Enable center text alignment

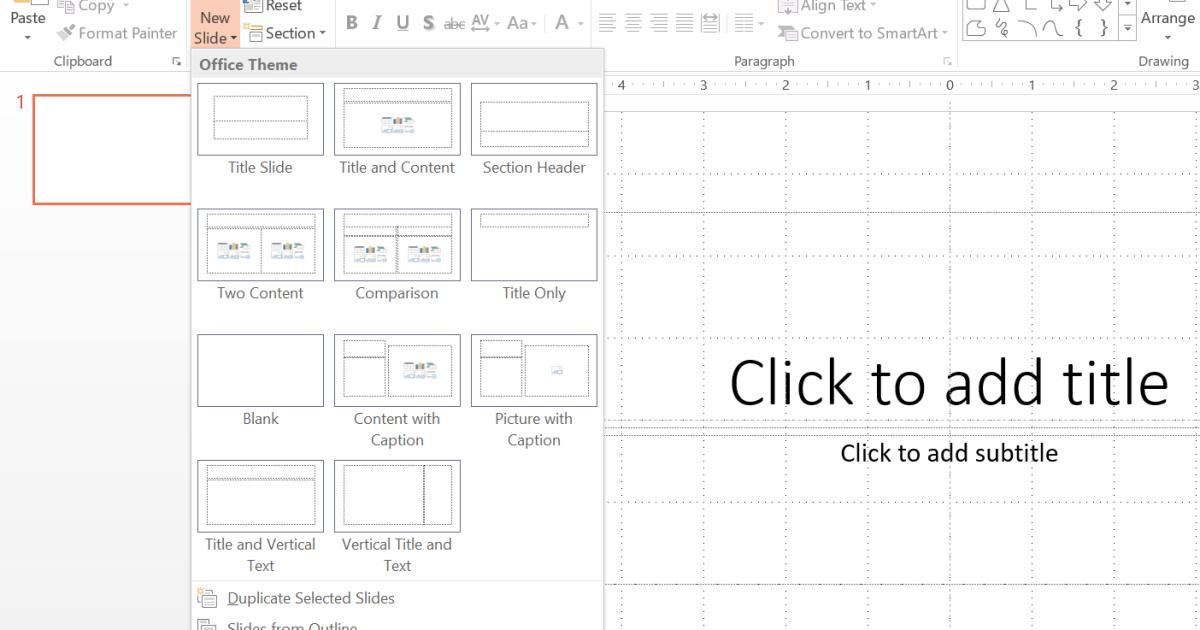pyautogui.click(x=632, y=22)
